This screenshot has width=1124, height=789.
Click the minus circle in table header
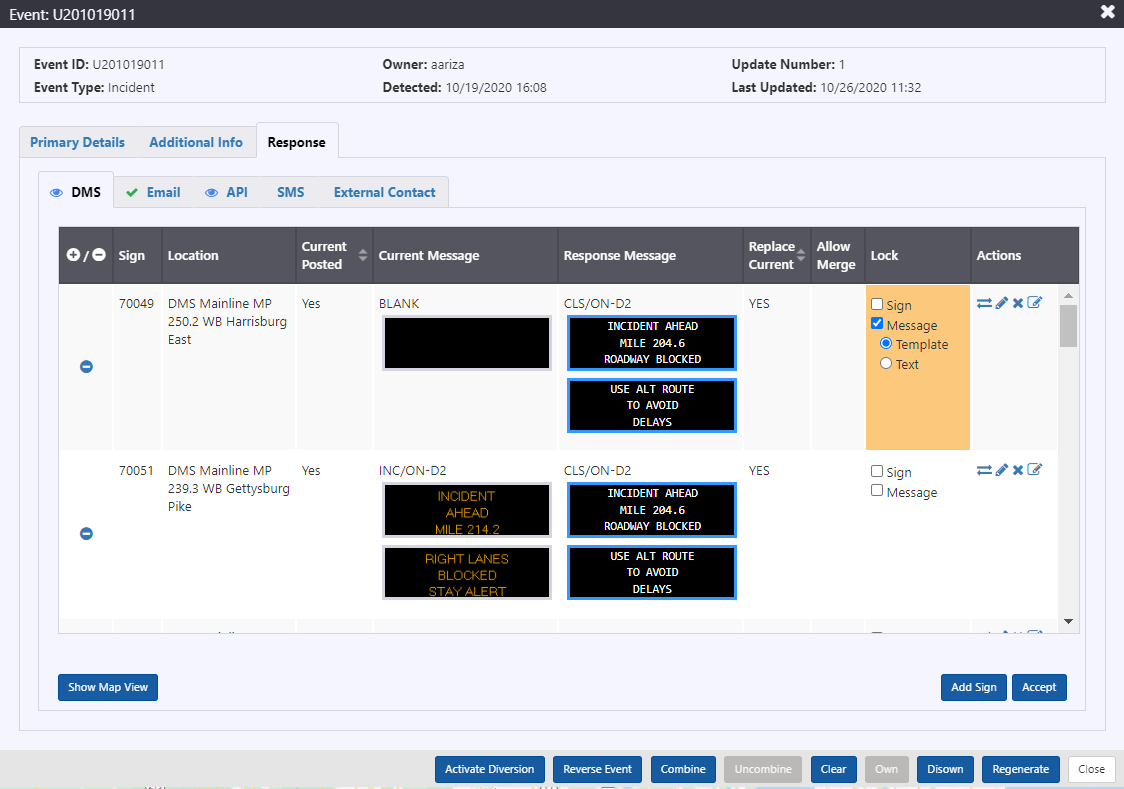(x=99, y=254)
